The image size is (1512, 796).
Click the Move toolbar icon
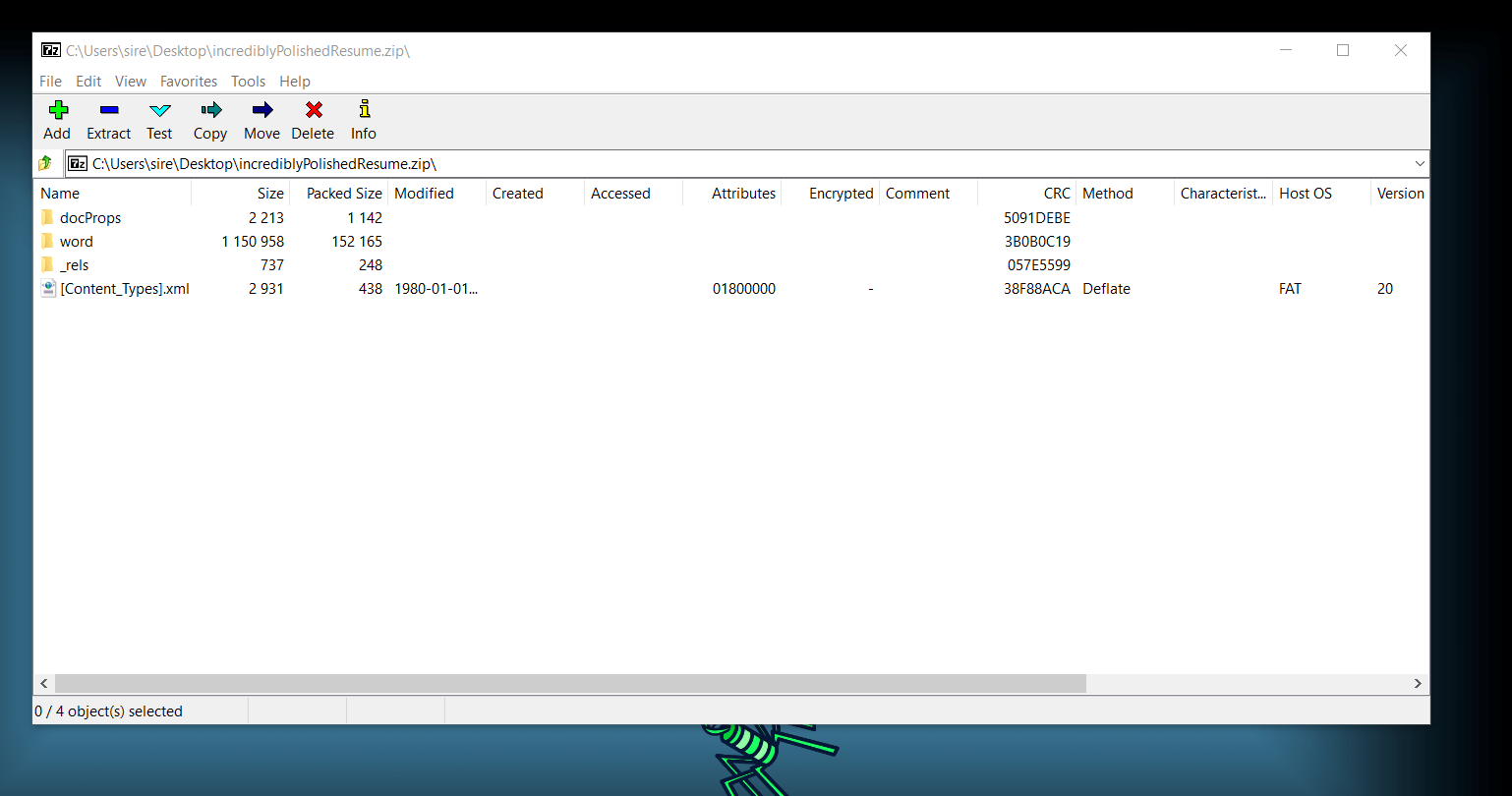click(262, 110)
